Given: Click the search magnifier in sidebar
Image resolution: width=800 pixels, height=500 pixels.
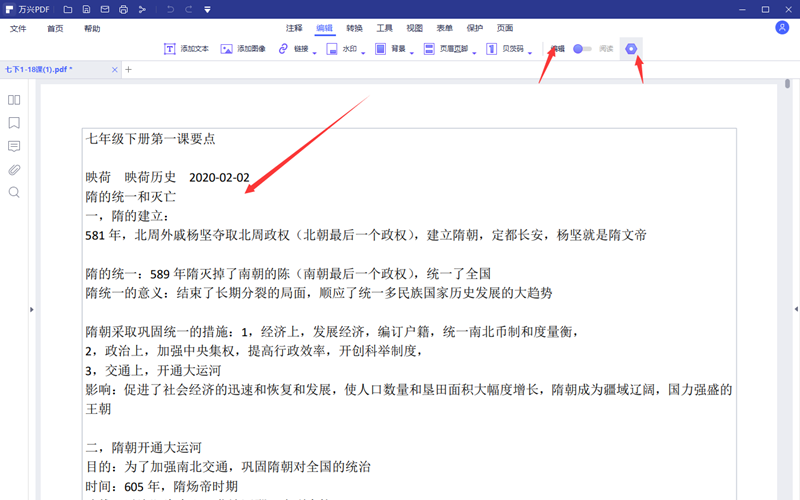Looking at the screenshot, I should click(14, 192).
